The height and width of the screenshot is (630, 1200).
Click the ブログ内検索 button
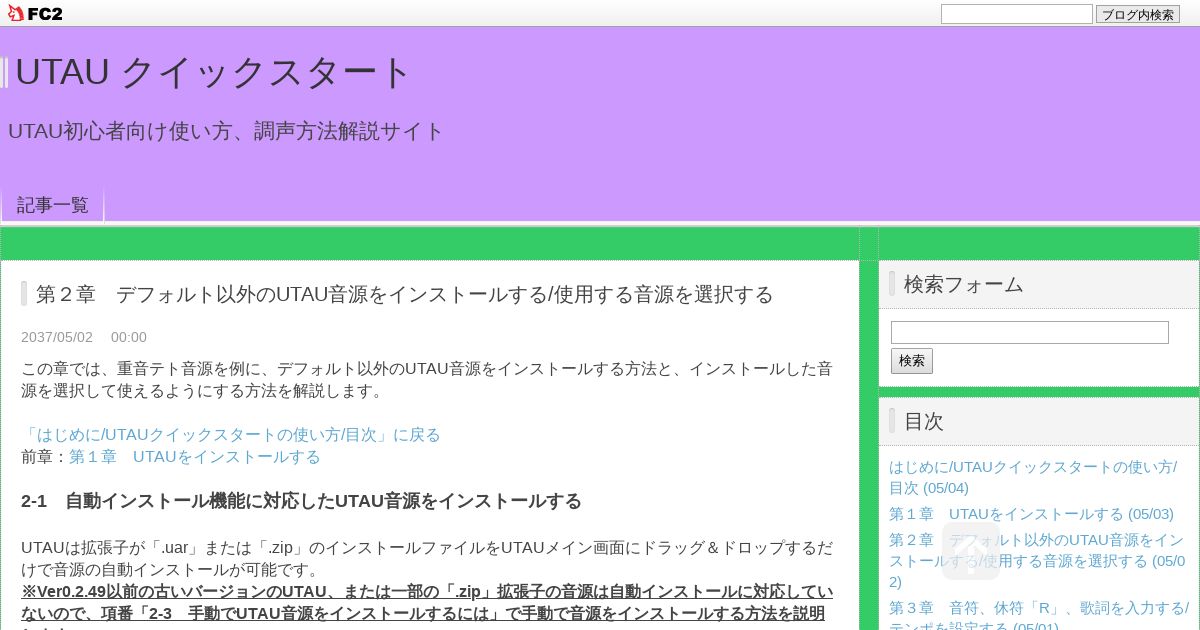pos(1138,14)
